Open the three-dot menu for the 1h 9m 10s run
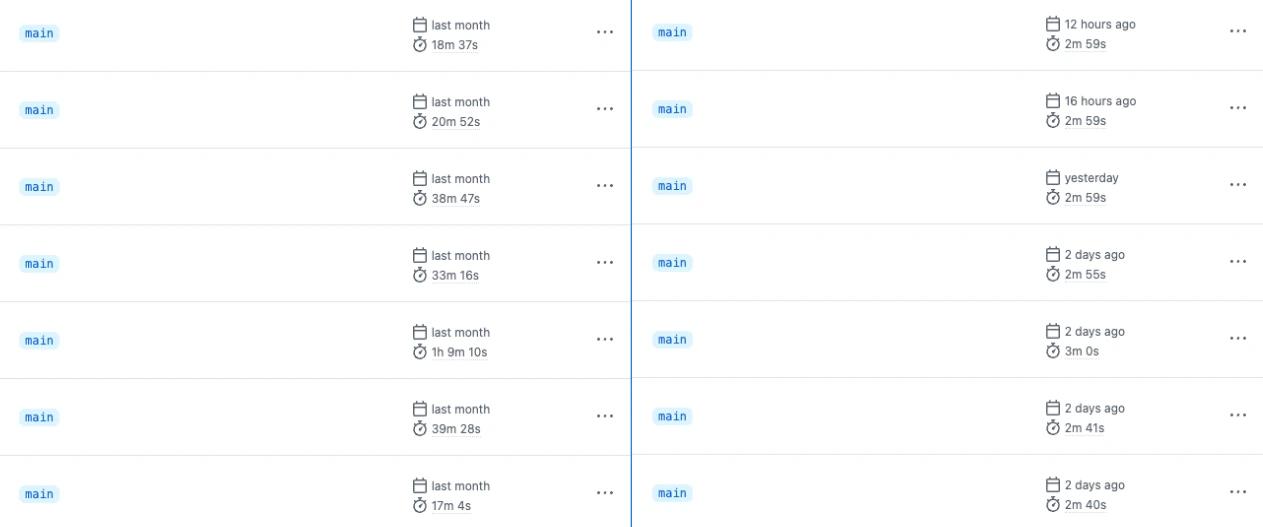The image size is (1263, 527). 605,339
